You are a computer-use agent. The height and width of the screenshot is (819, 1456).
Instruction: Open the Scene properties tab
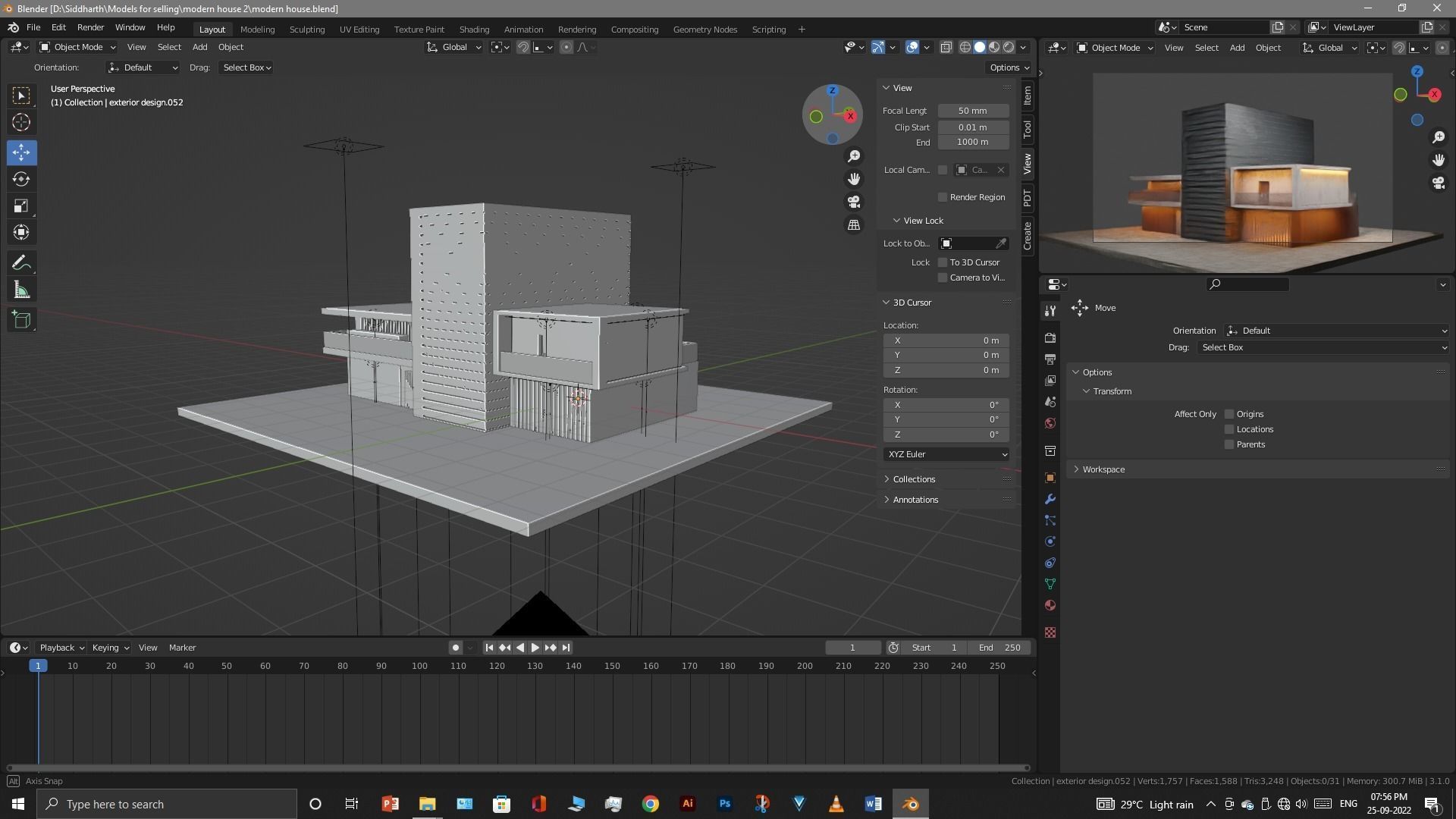pos(1050,401)
